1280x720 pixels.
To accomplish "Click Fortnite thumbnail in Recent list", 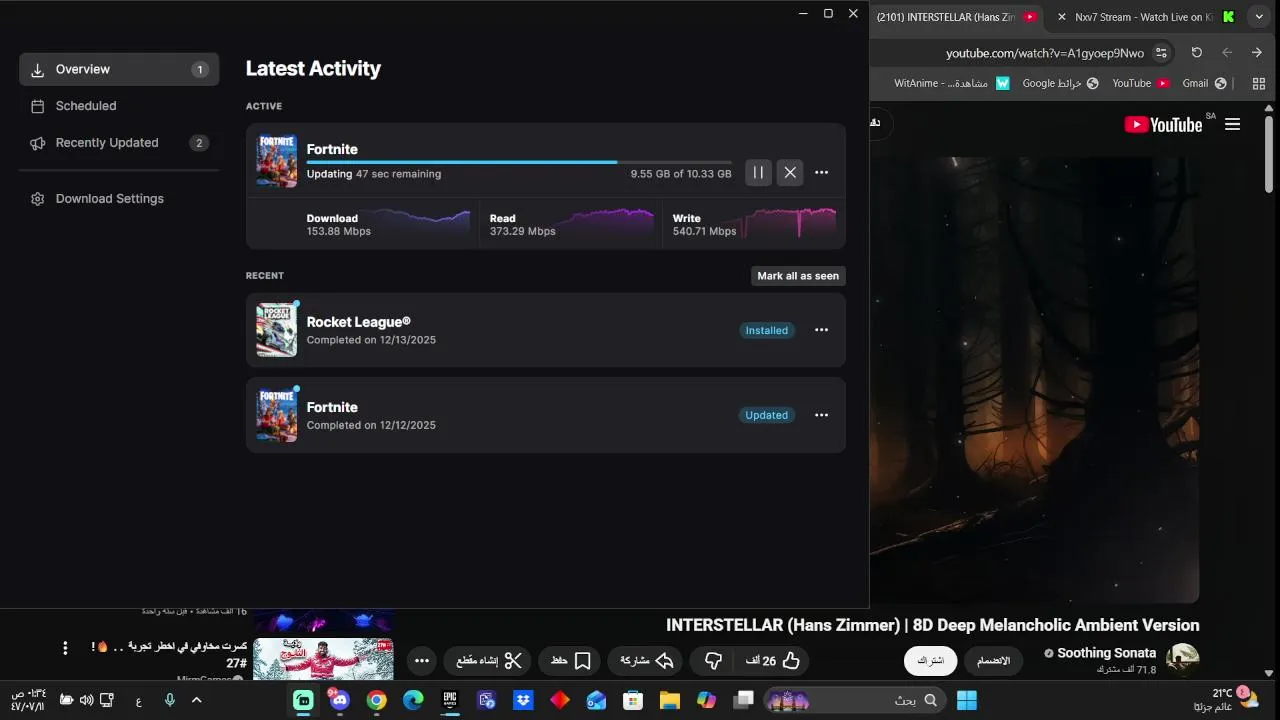I will click(276, 415).
